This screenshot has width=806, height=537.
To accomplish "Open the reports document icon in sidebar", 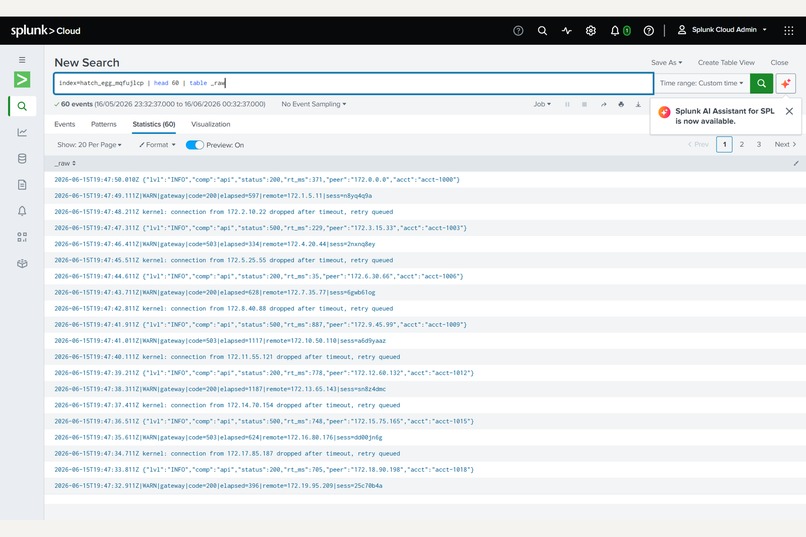I will tap(22, 184).
